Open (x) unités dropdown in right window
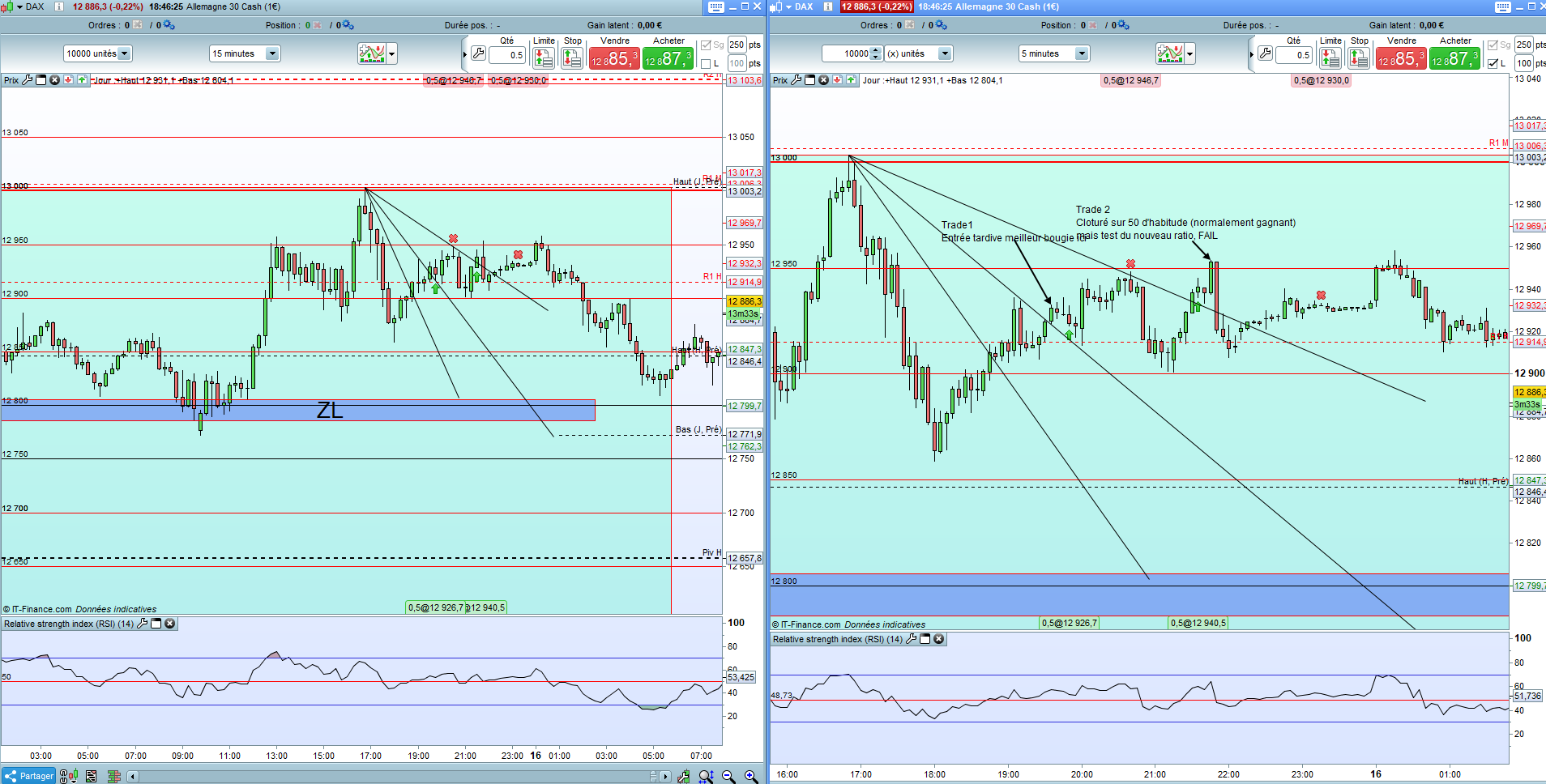The image size is (1546, 784). (x=918, y=53)
